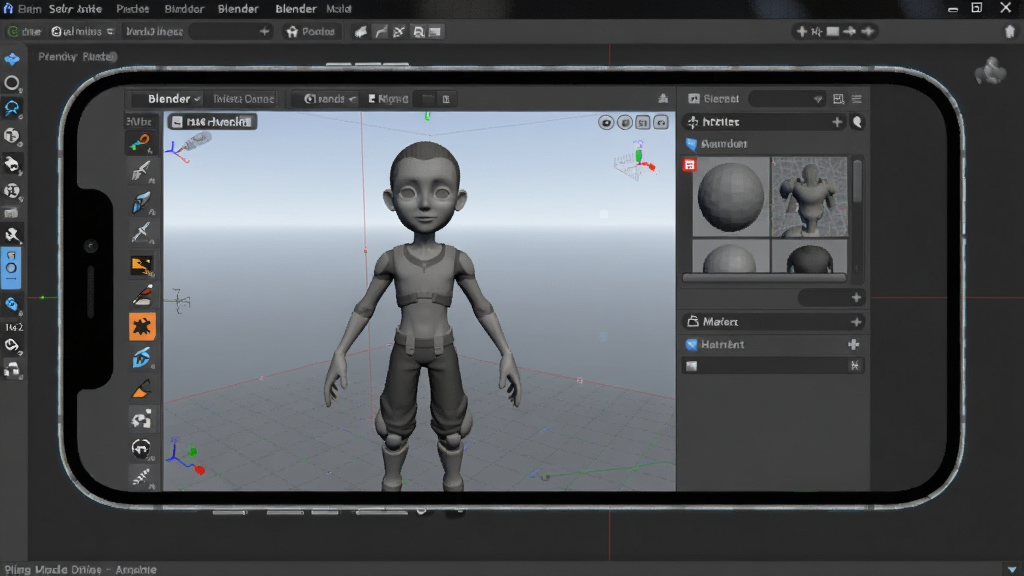Toggle the second viewport shading round button

[625, 122]
